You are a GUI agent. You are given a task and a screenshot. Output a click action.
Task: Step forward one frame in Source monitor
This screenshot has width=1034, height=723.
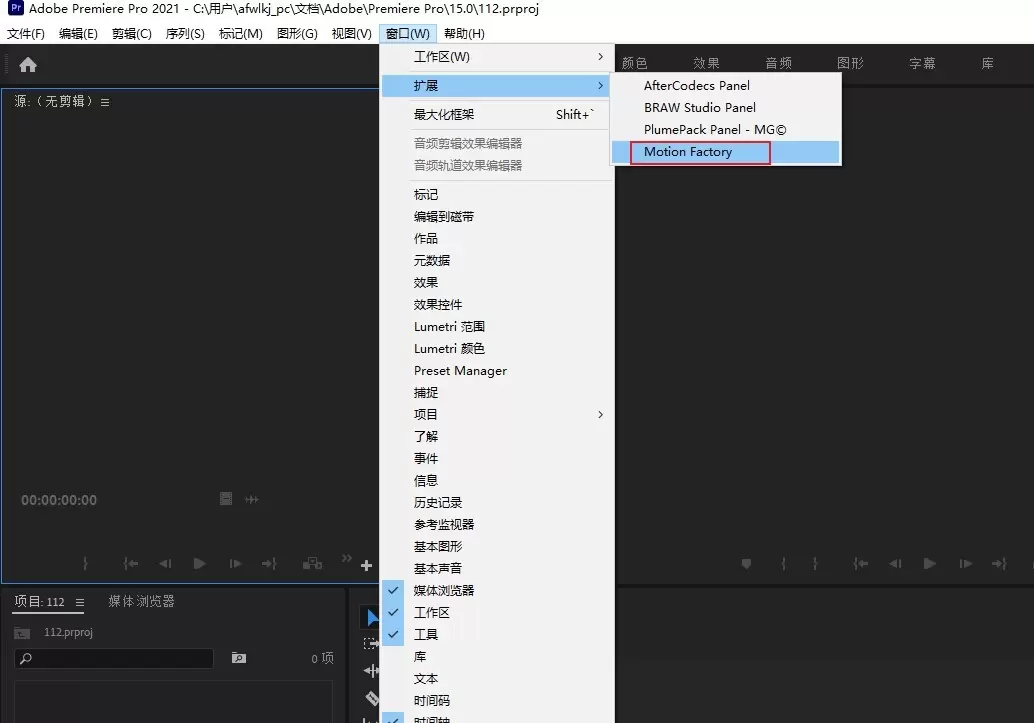[235, 563]
